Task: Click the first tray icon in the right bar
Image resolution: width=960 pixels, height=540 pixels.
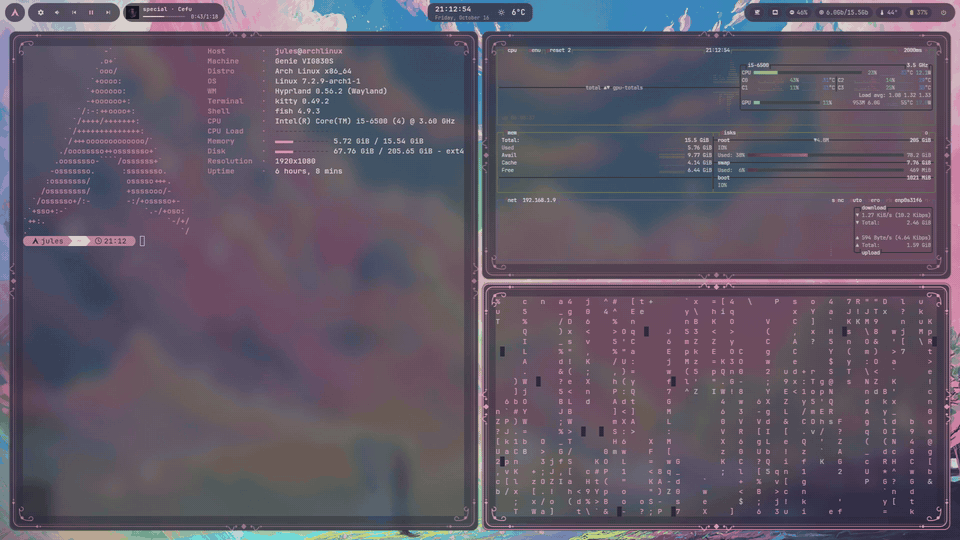Action: [x=757, y=12]
